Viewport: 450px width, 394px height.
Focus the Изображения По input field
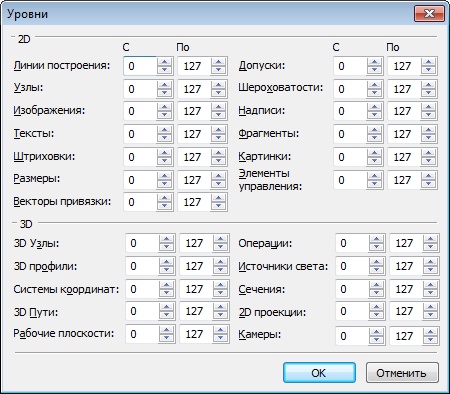(x=194, y=111)
